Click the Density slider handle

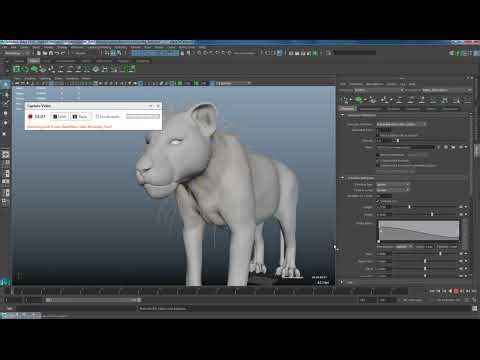tap(398, 140)
